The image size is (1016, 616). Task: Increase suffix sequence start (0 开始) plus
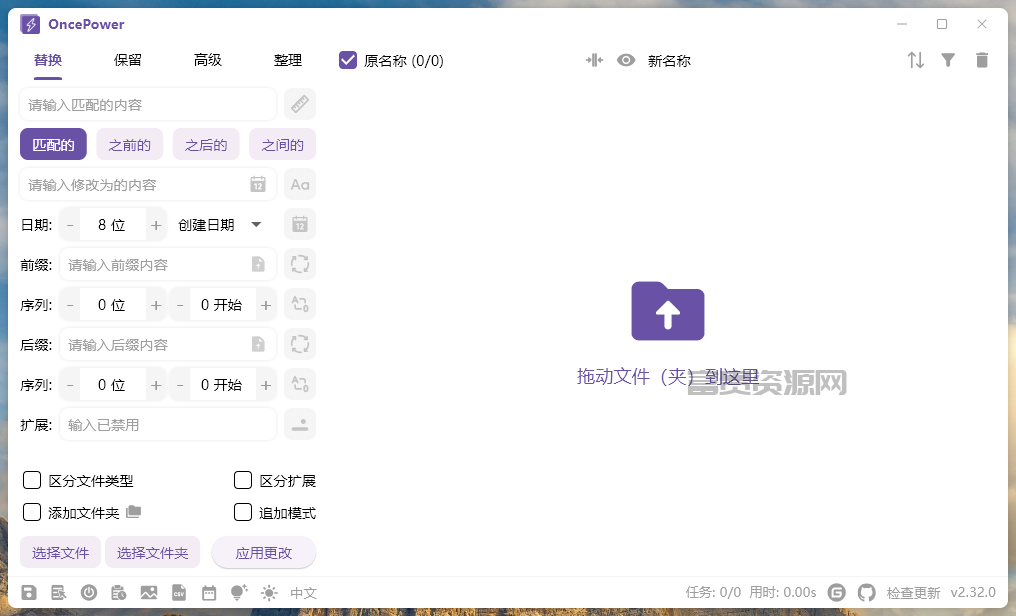pos(266,385)
